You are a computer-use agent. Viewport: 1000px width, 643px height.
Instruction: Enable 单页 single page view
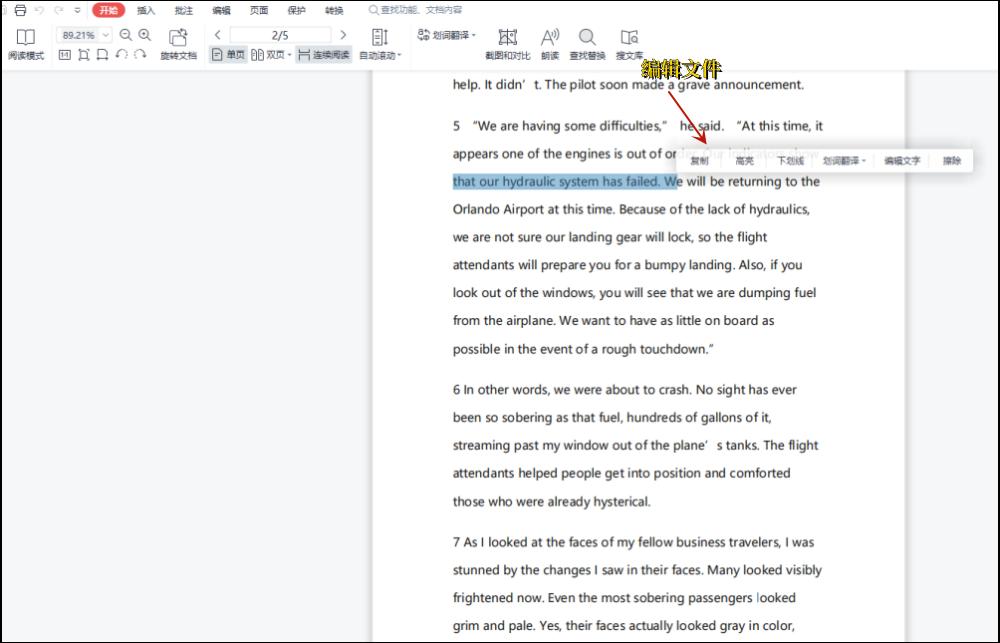(228, 55)
